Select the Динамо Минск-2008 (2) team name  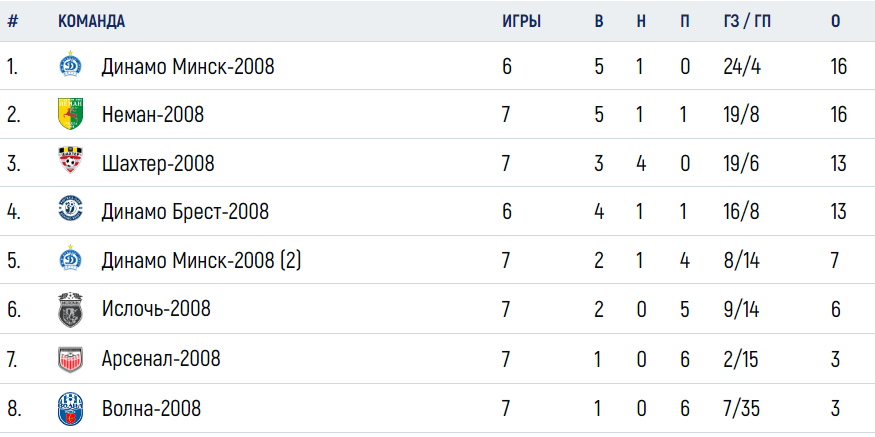click(x=201, y=260)
